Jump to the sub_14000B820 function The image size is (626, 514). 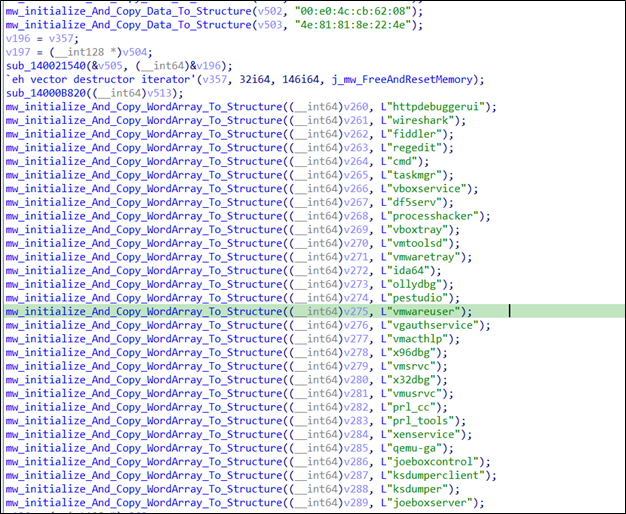pyautogui.click(x=42, y=93)
